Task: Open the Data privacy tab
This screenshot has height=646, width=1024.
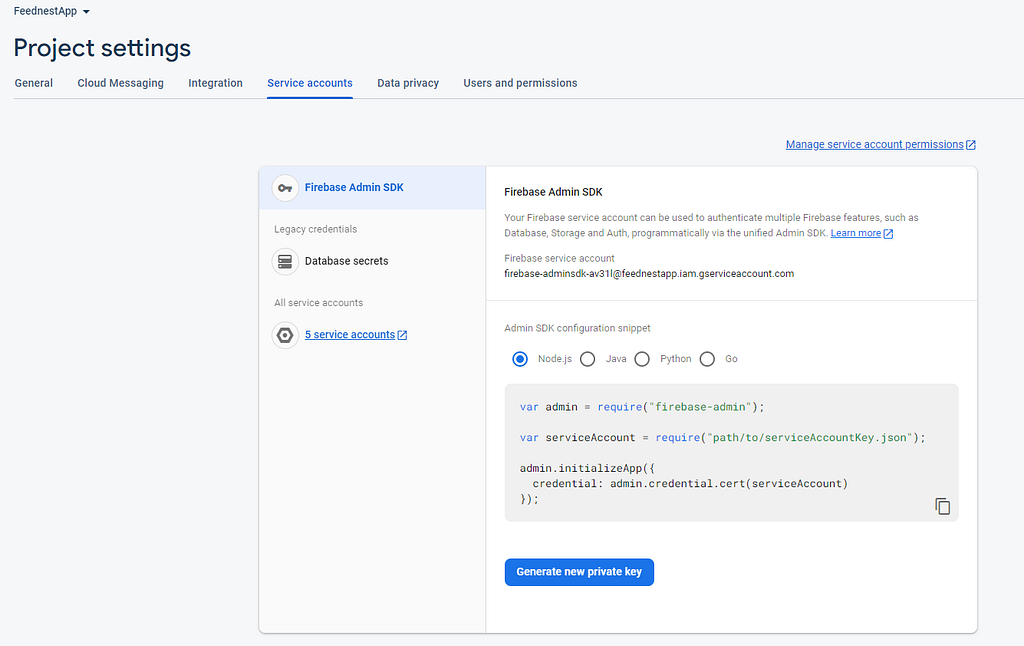Action: [408, 83]
